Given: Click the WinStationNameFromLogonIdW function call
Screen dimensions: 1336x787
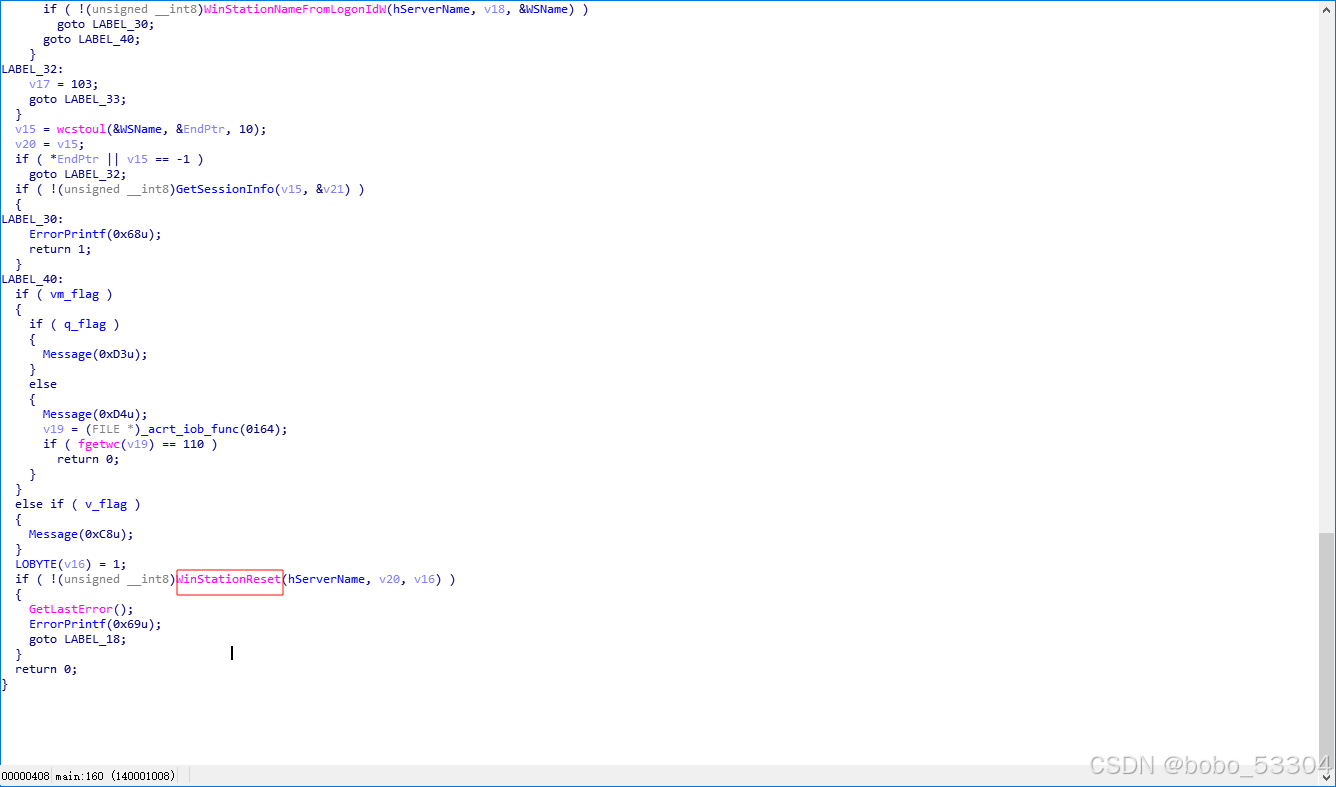Looking at the screenshot, I should 293,9.
